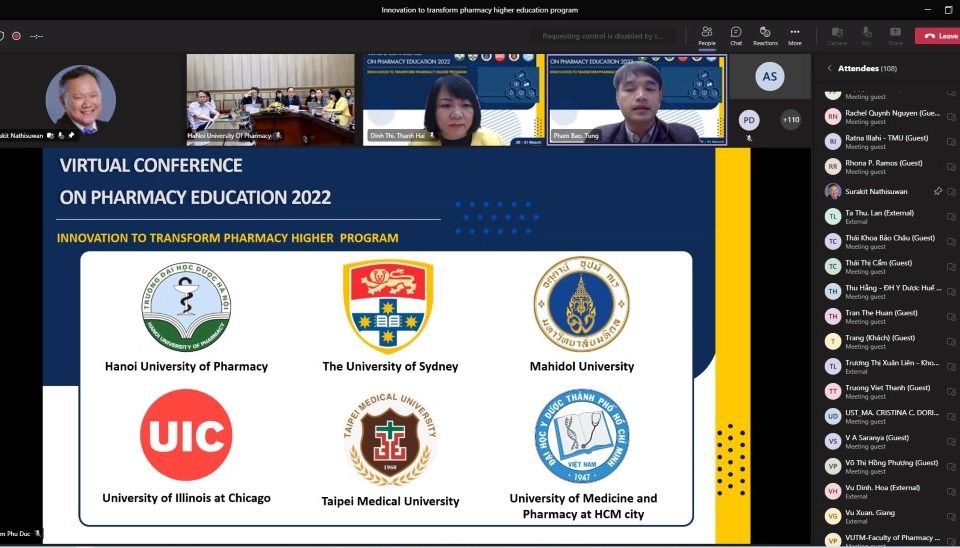Click the red recording indicator
The height and width of the screenshot is (548, 960).
point(17,36)
